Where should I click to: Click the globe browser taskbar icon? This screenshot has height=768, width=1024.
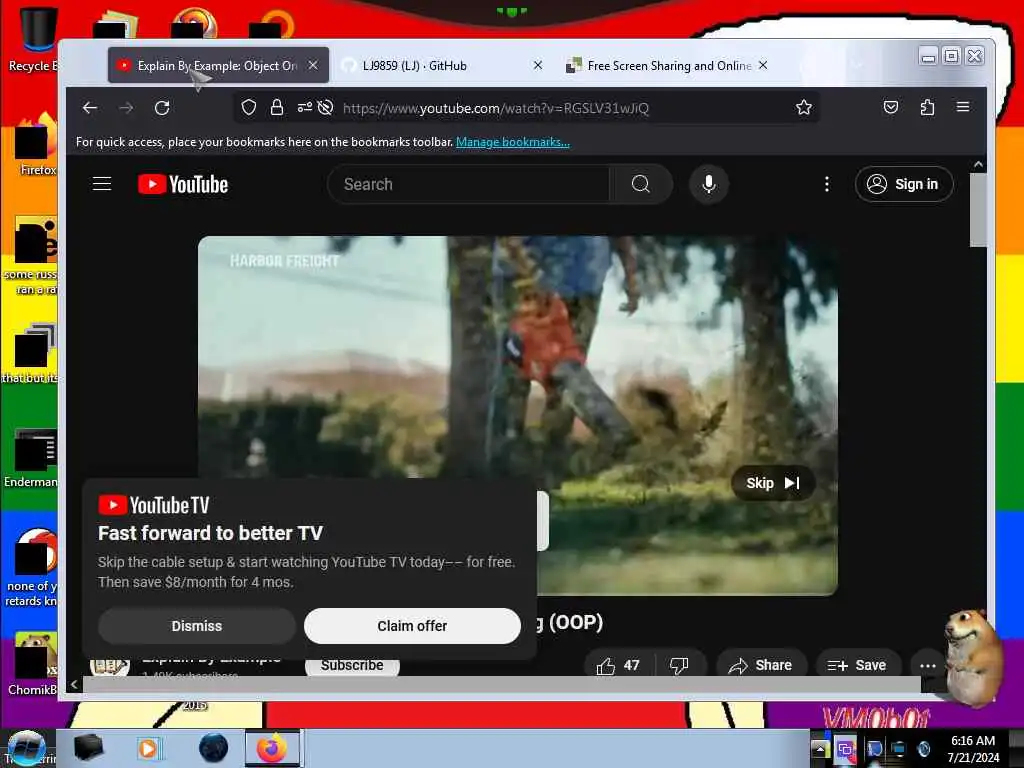214,748
